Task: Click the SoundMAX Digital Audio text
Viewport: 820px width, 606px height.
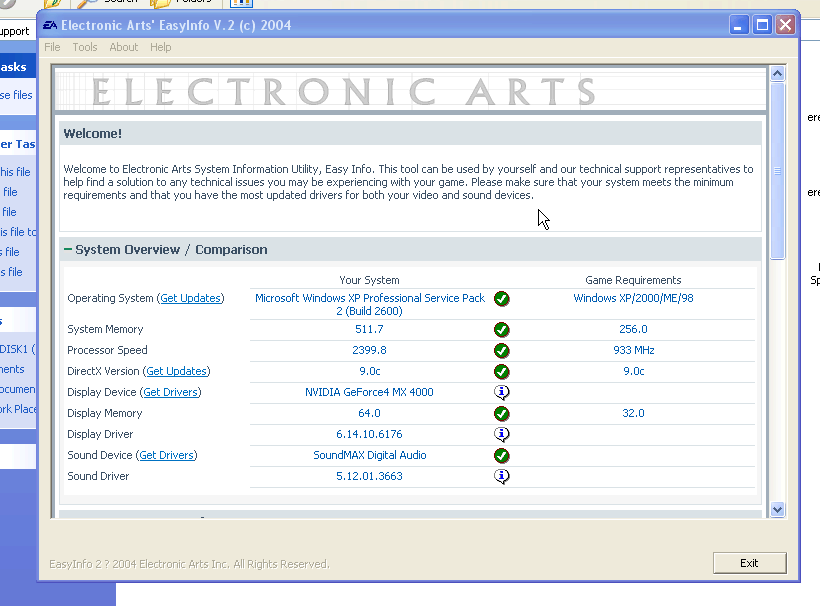Action: pos(370,455)
